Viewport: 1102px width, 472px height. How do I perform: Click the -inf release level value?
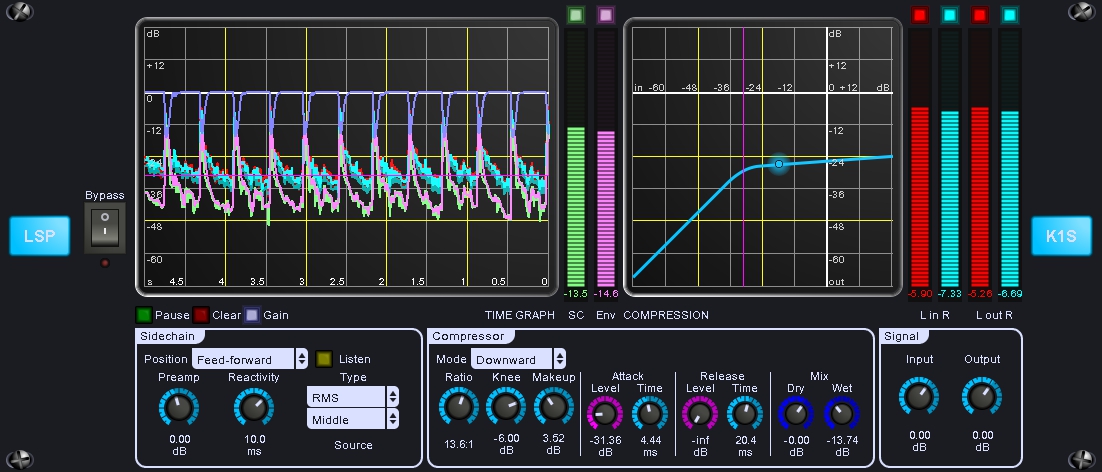(x=699, y=440)
